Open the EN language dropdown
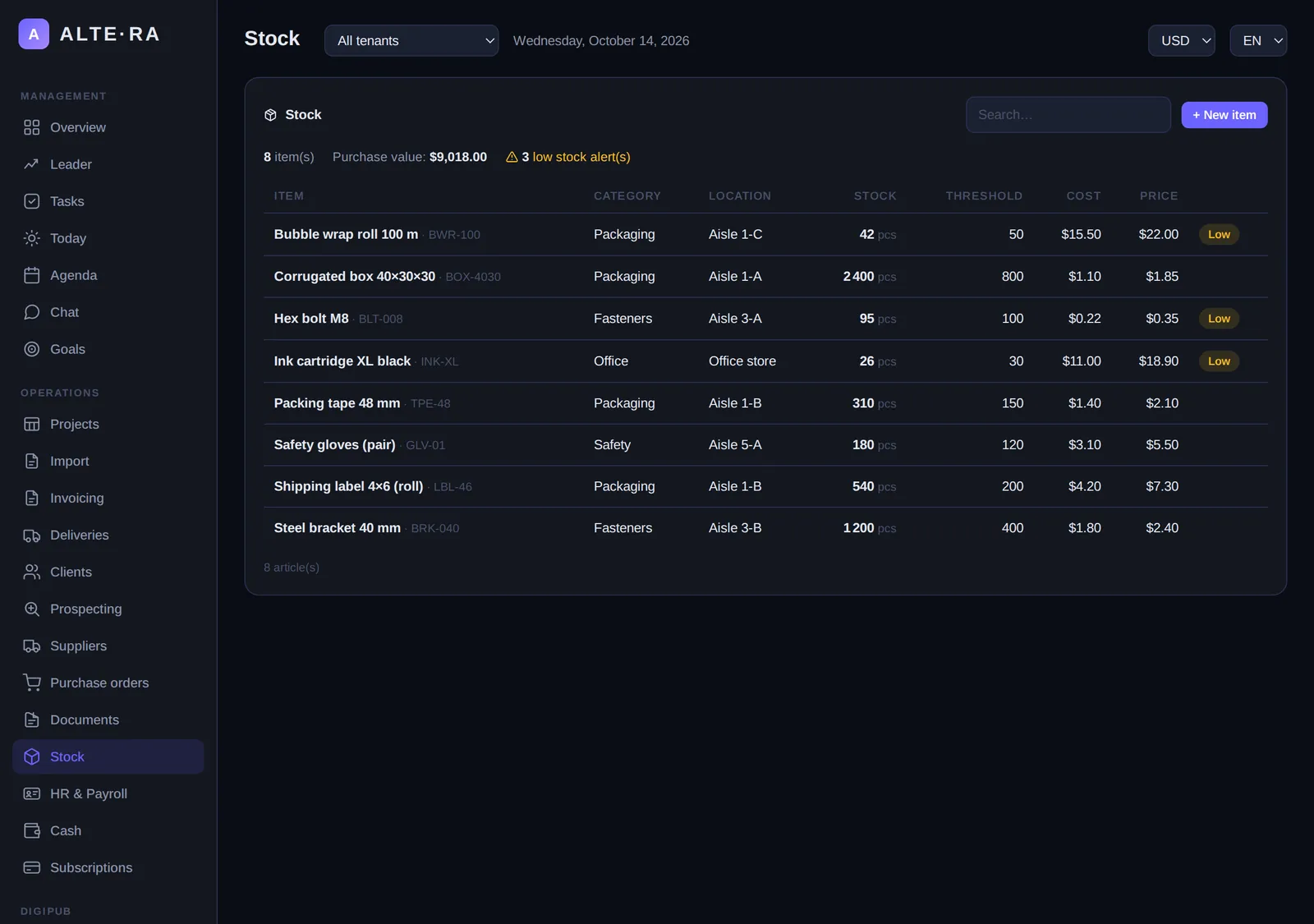The width and height of the screenshot is (1314, 924). [x=1258, y=40]
